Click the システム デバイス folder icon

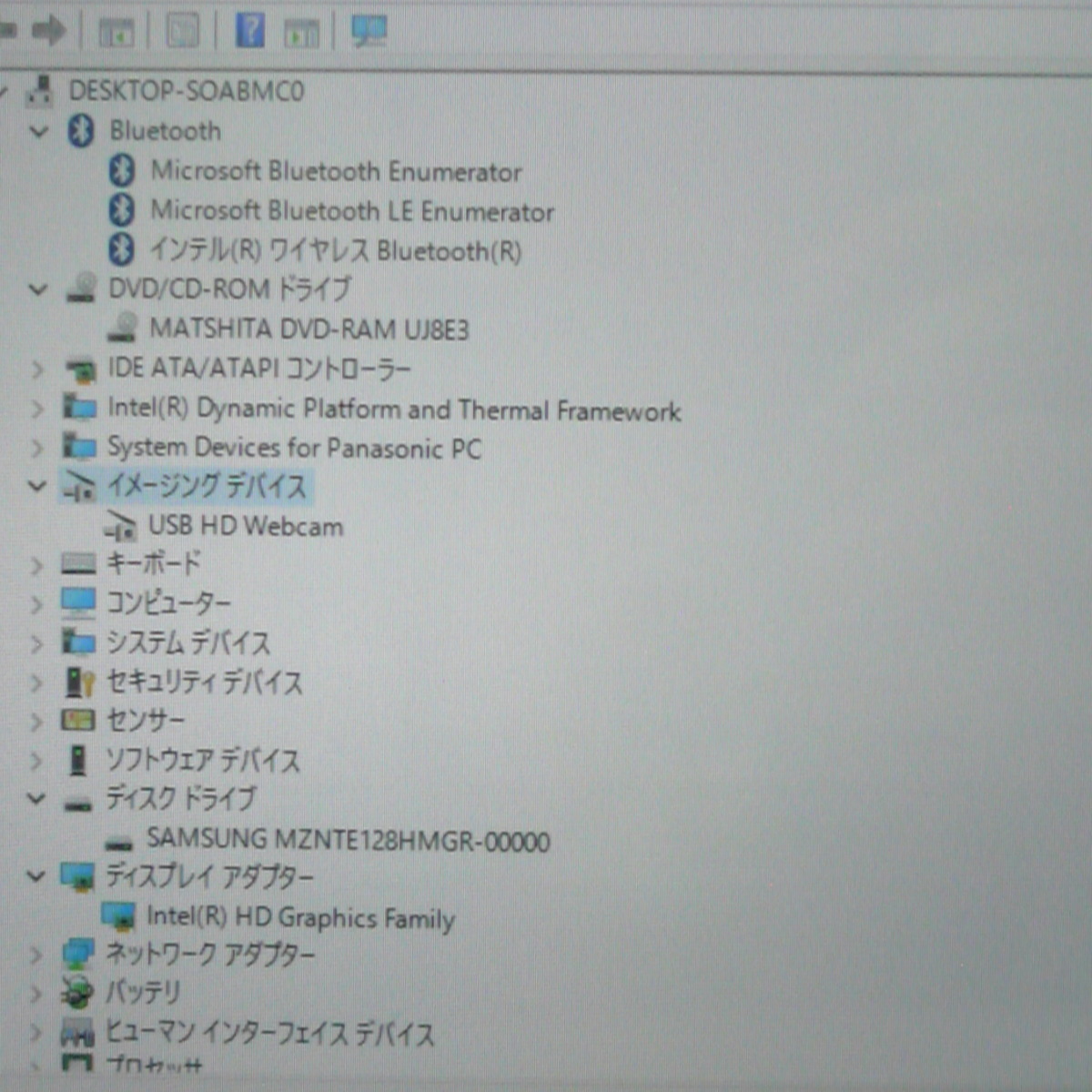78,642
